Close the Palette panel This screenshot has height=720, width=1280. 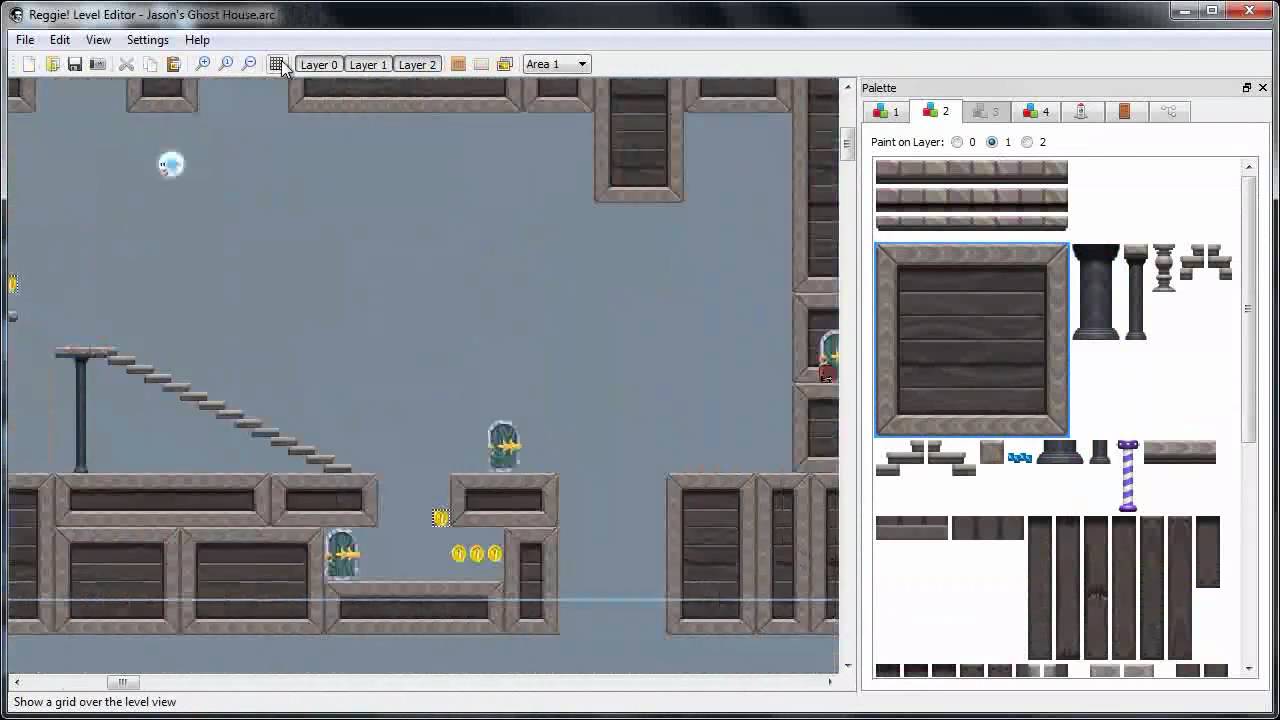pos(1263,88)
